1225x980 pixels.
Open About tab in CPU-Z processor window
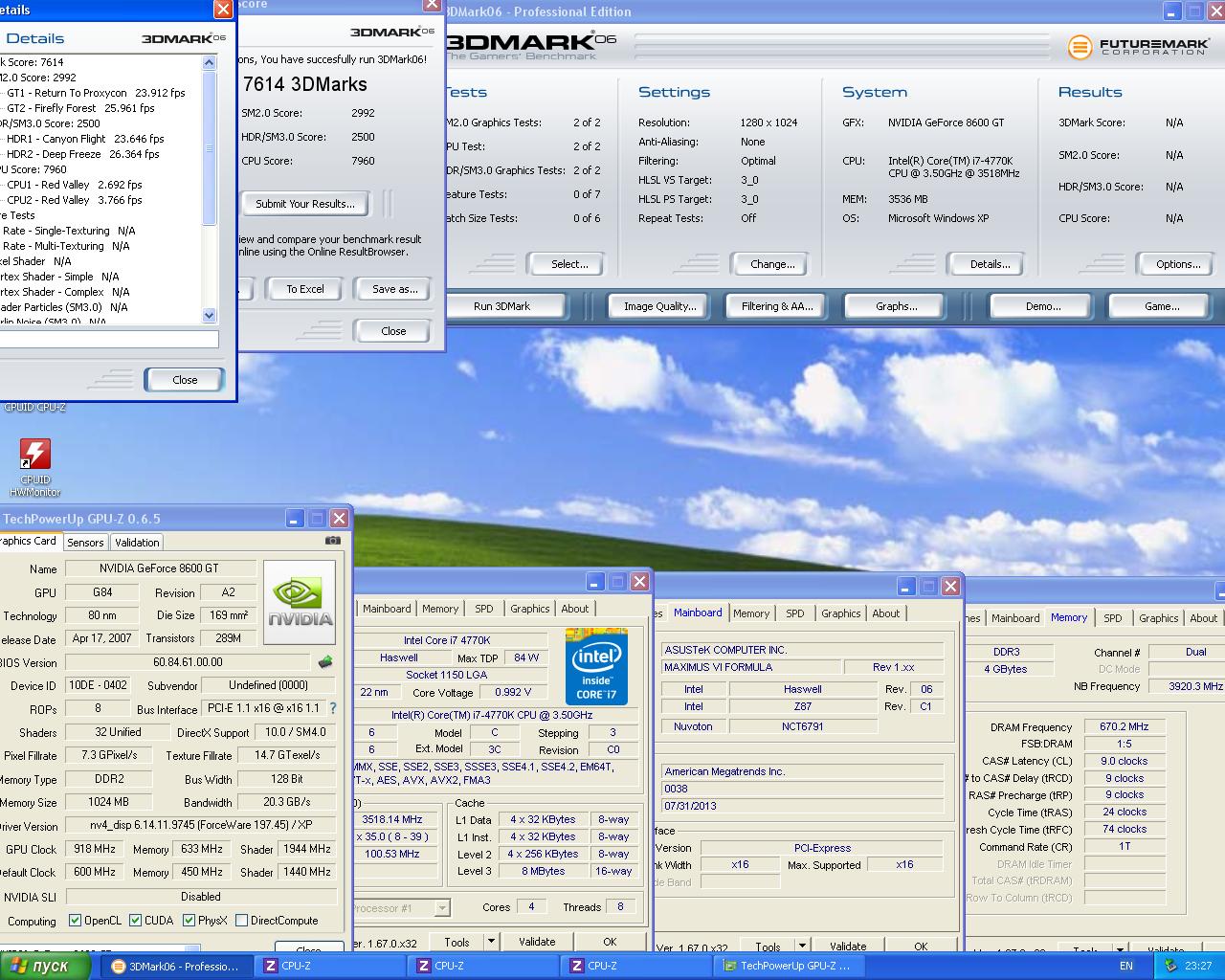(575, 609)
